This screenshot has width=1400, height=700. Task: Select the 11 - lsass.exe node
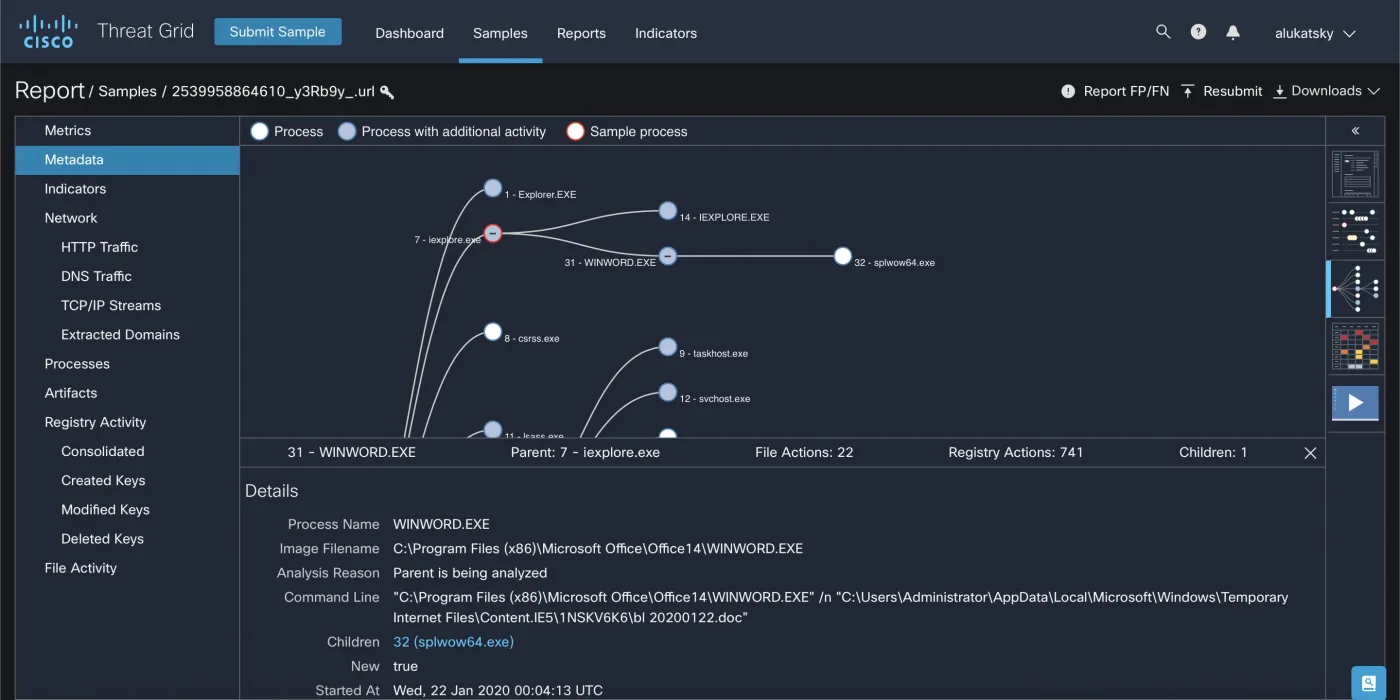coord(492,430)
